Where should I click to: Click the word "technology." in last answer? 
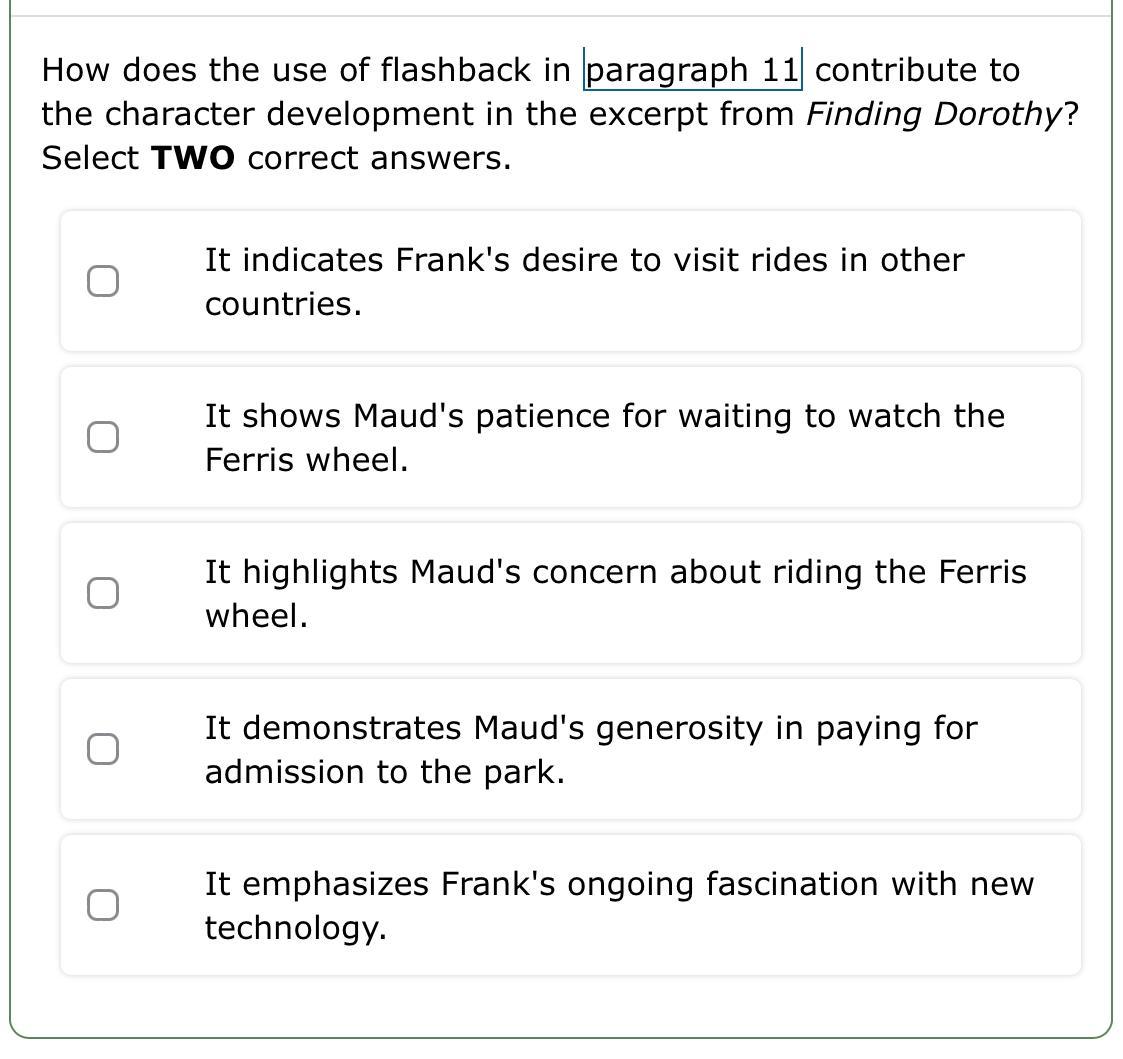[295, 929]
